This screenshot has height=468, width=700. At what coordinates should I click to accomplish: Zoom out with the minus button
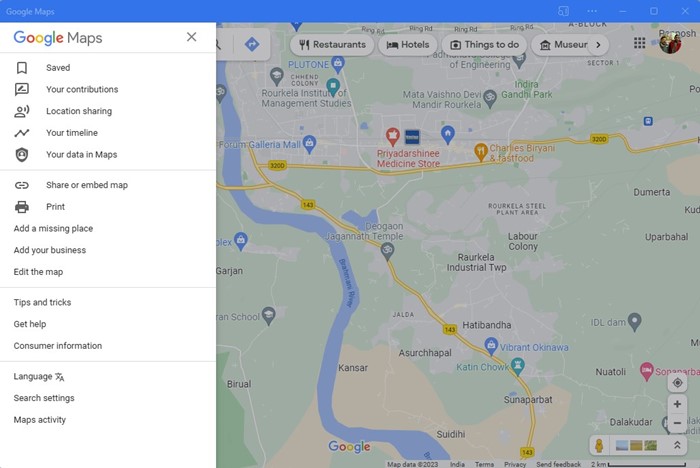677,422
